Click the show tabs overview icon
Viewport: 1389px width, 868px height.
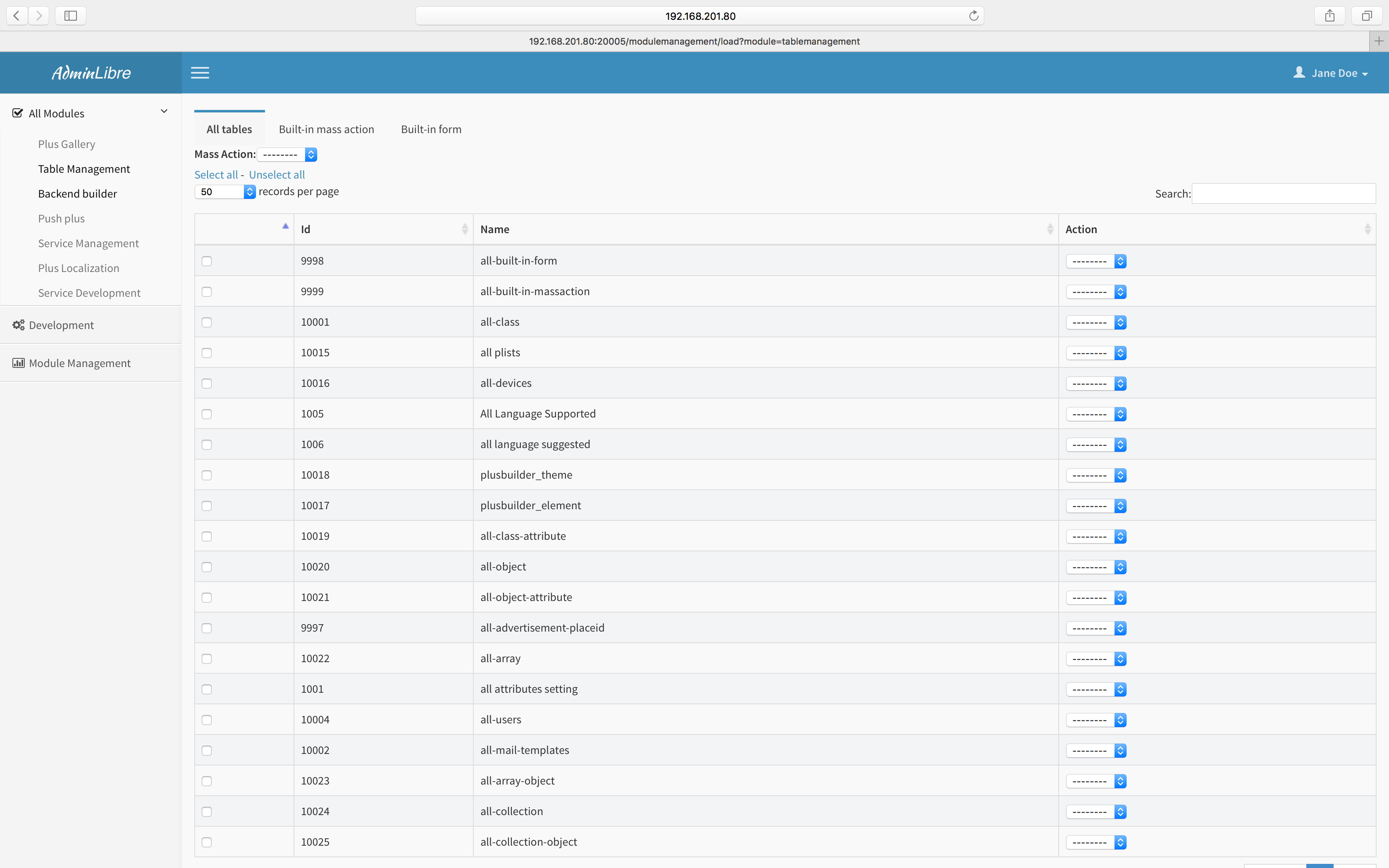pyautogui.click(x=1367, y=16)
